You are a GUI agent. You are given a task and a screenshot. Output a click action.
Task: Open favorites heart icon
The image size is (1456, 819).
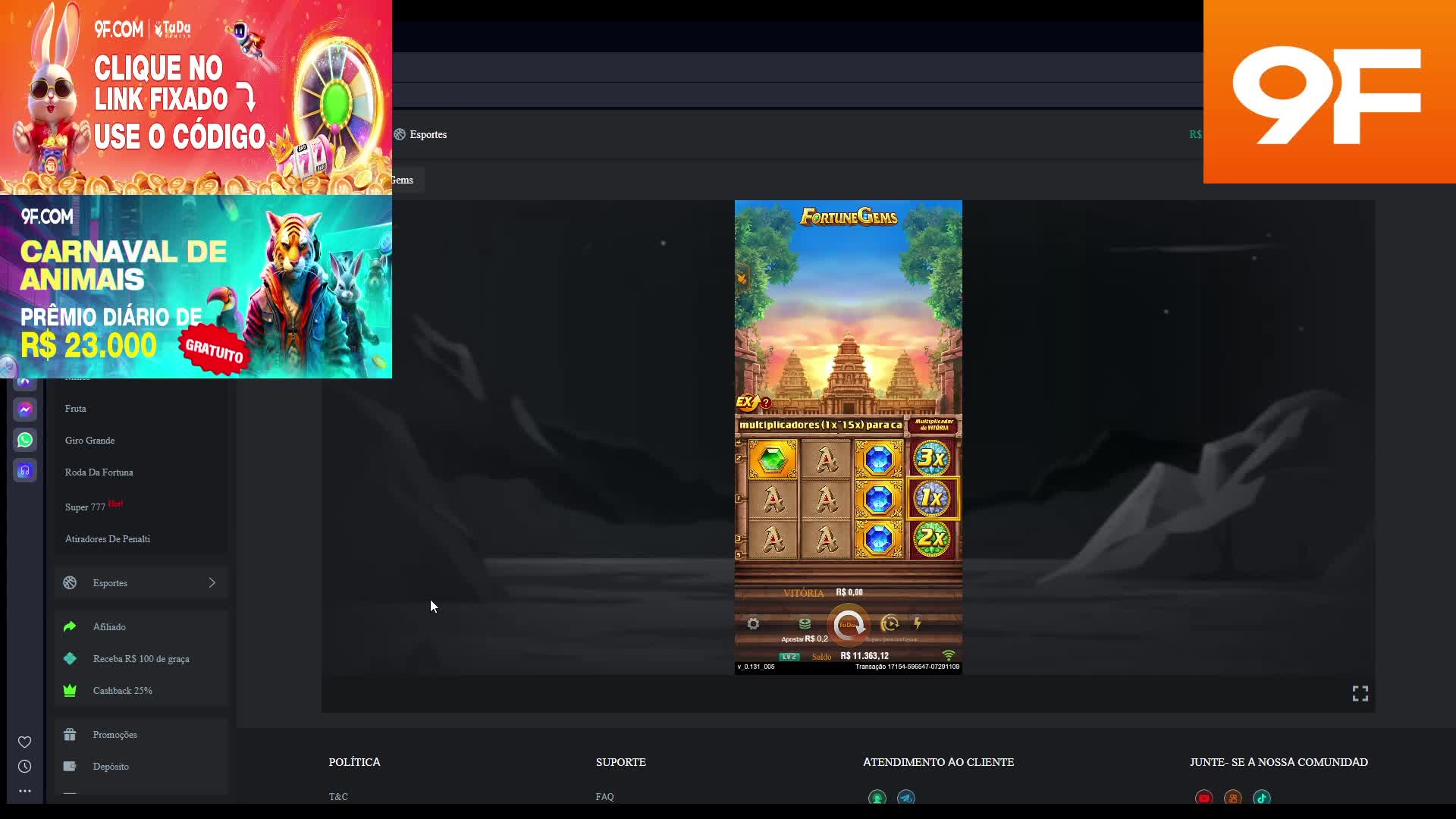[x=25, y=742]
